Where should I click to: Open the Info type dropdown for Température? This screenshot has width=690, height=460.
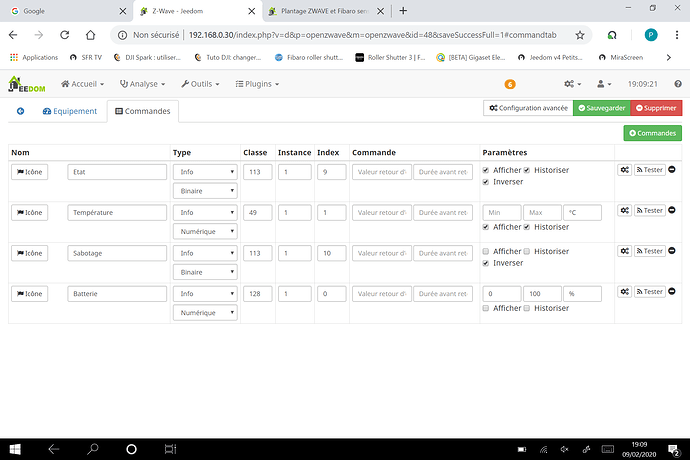coord(204,212)
